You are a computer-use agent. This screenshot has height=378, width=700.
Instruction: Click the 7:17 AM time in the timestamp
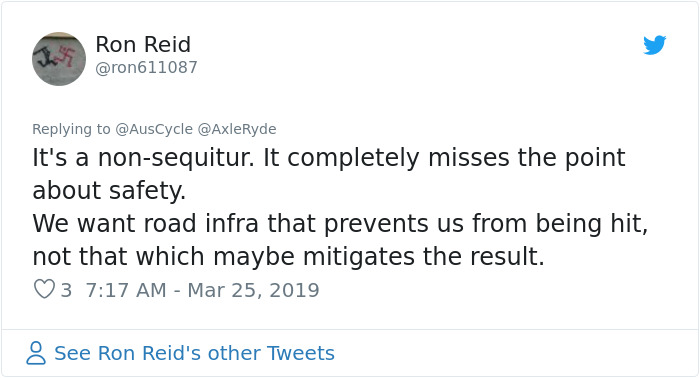tap(125, 290)
